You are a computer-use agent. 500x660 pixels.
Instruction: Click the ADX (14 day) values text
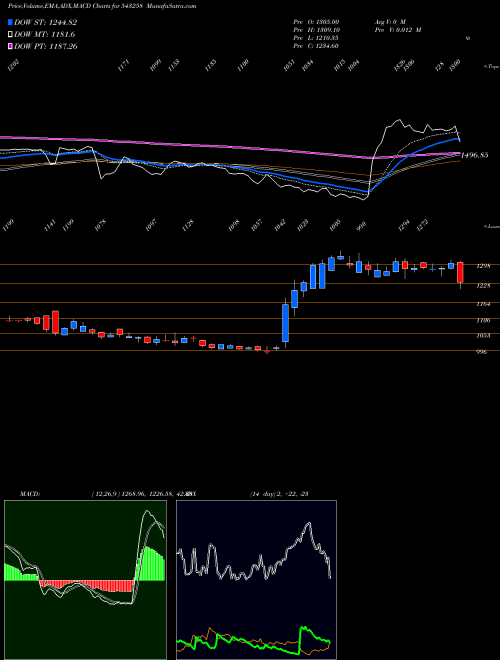pyautogui.click(x=279, y=494)
